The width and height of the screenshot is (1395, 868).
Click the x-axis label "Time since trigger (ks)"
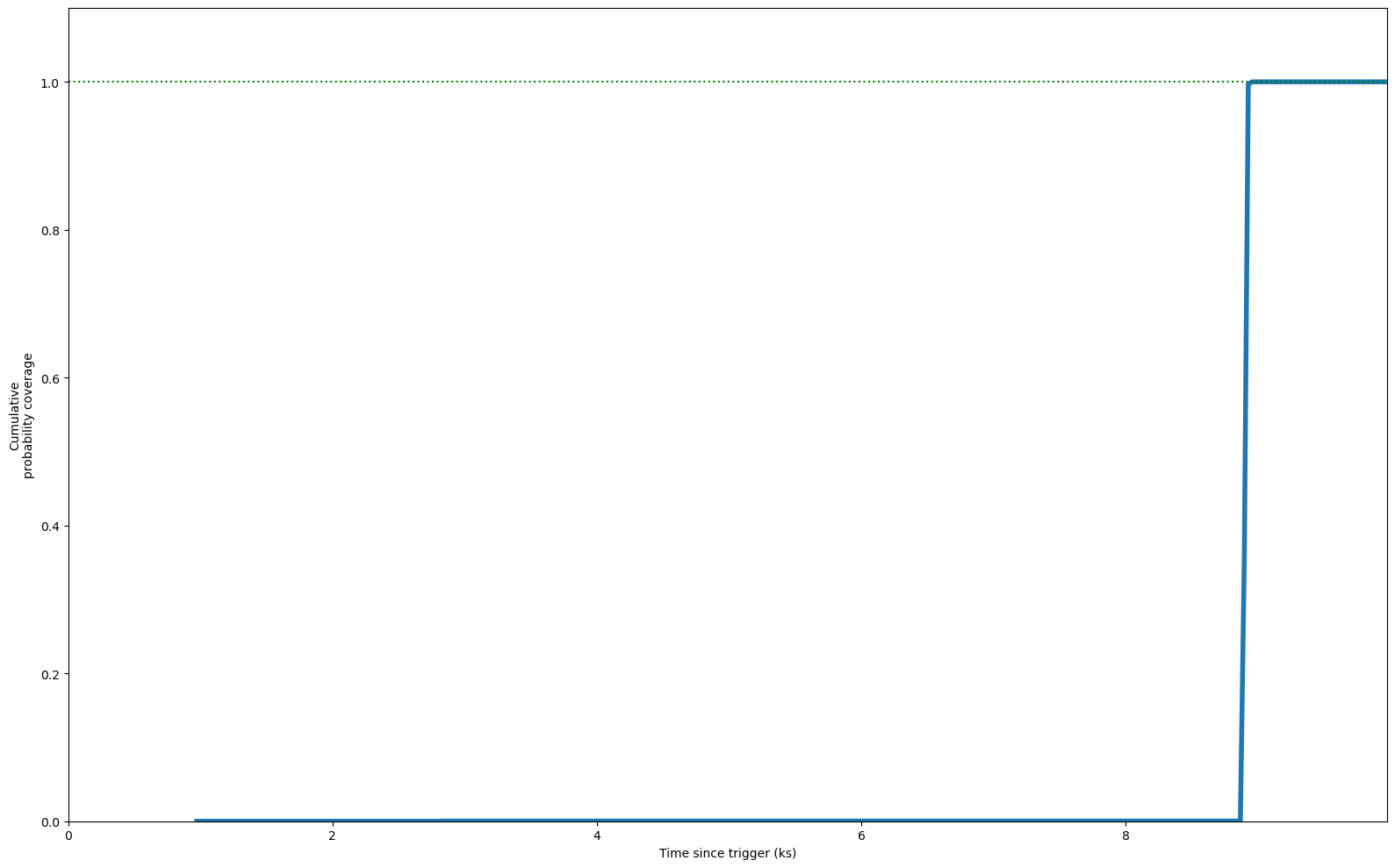click(727, 853)
